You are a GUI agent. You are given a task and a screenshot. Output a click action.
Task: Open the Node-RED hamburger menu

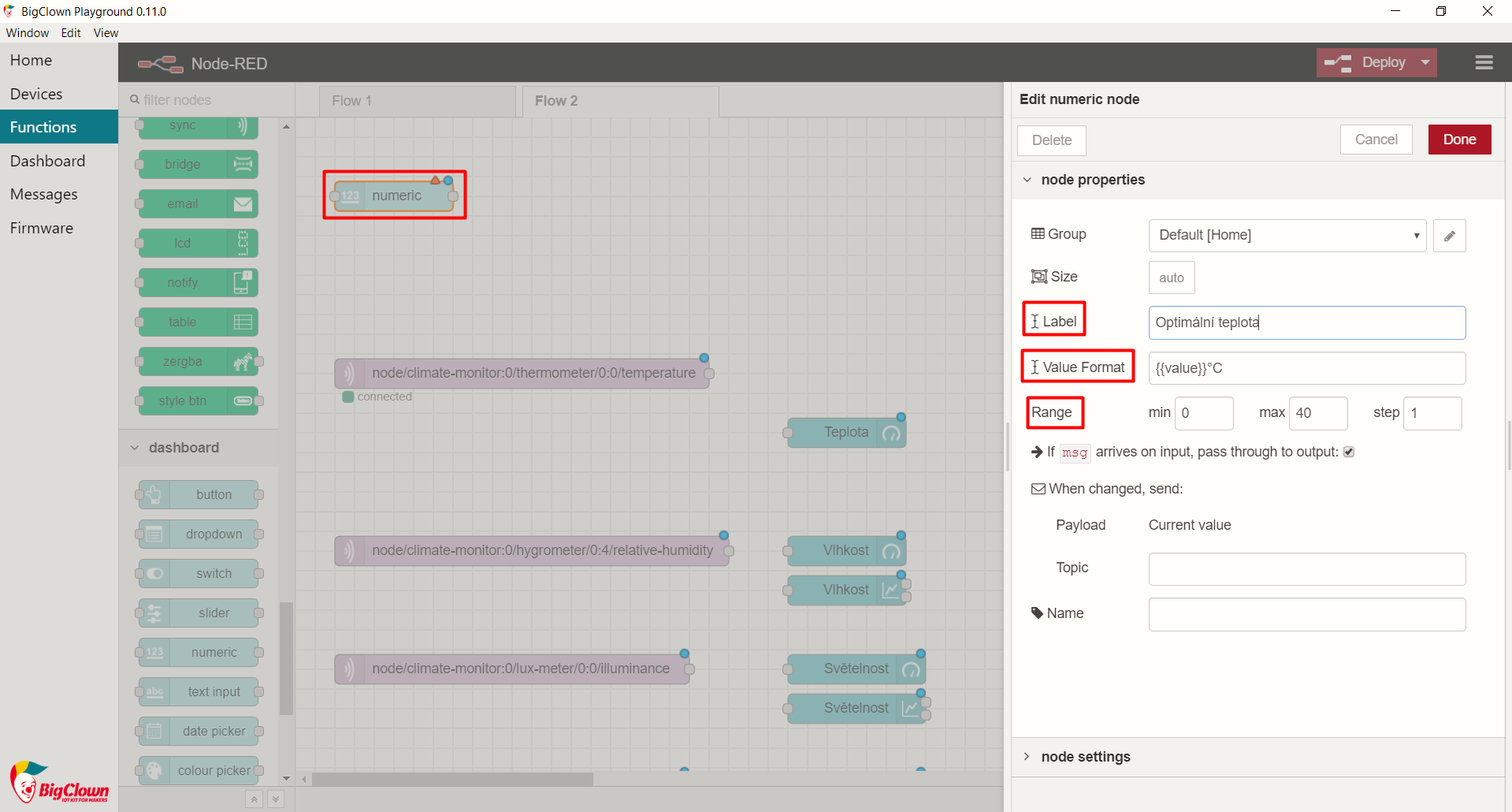1484,62
